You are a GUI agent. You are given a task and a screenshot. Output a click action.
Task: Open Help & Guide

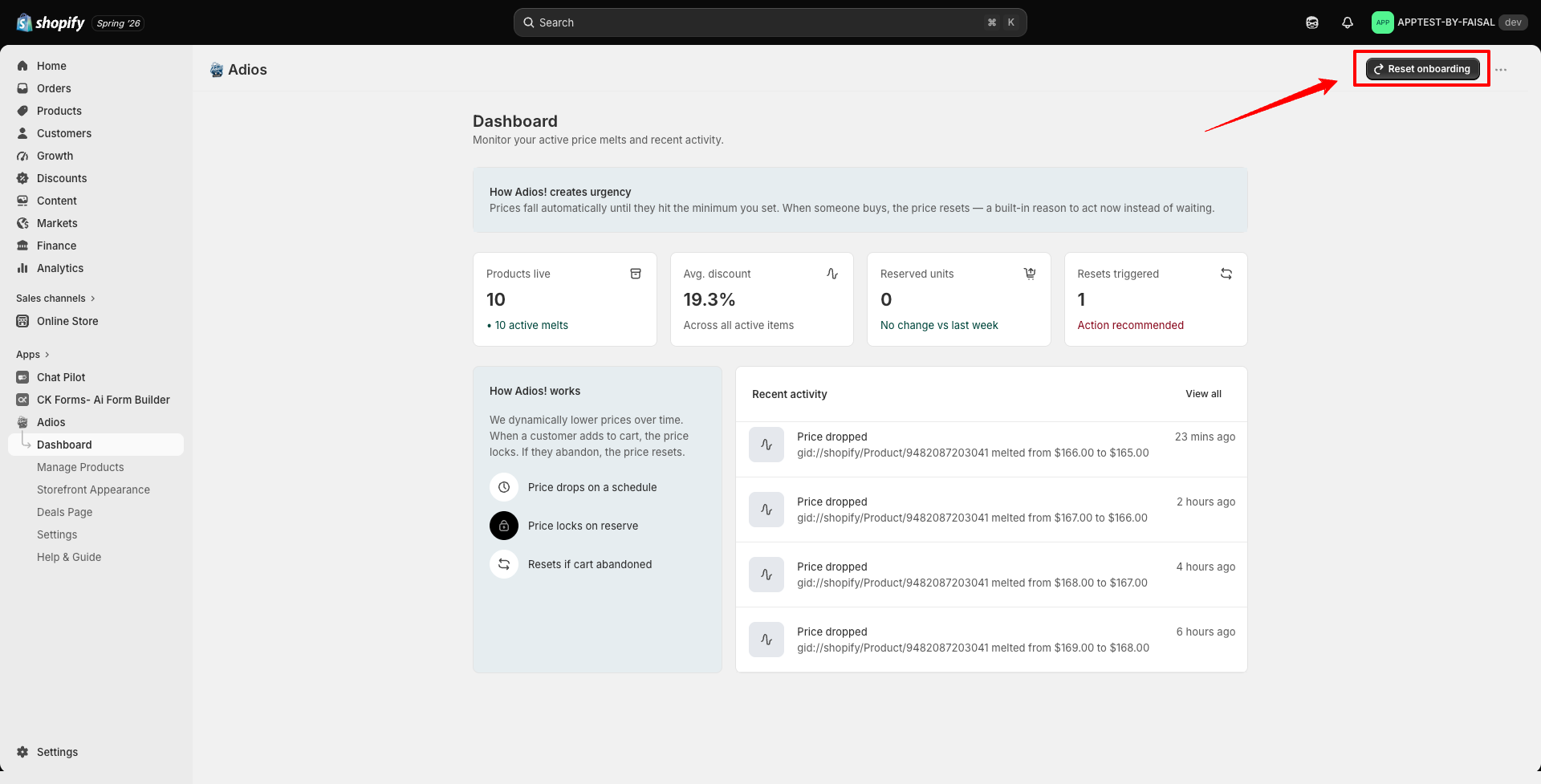tap(69, 557)
